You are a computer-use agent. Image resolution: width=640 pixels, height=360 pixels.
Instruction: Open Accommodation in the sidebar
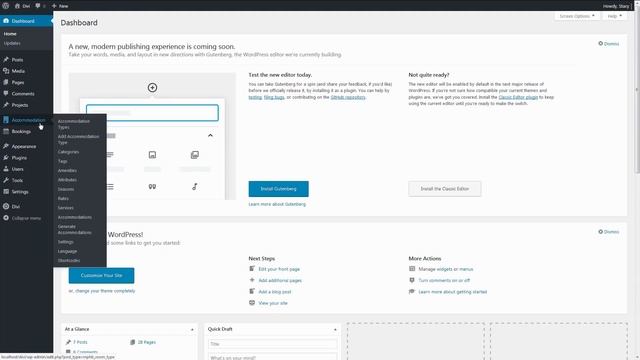26,120
